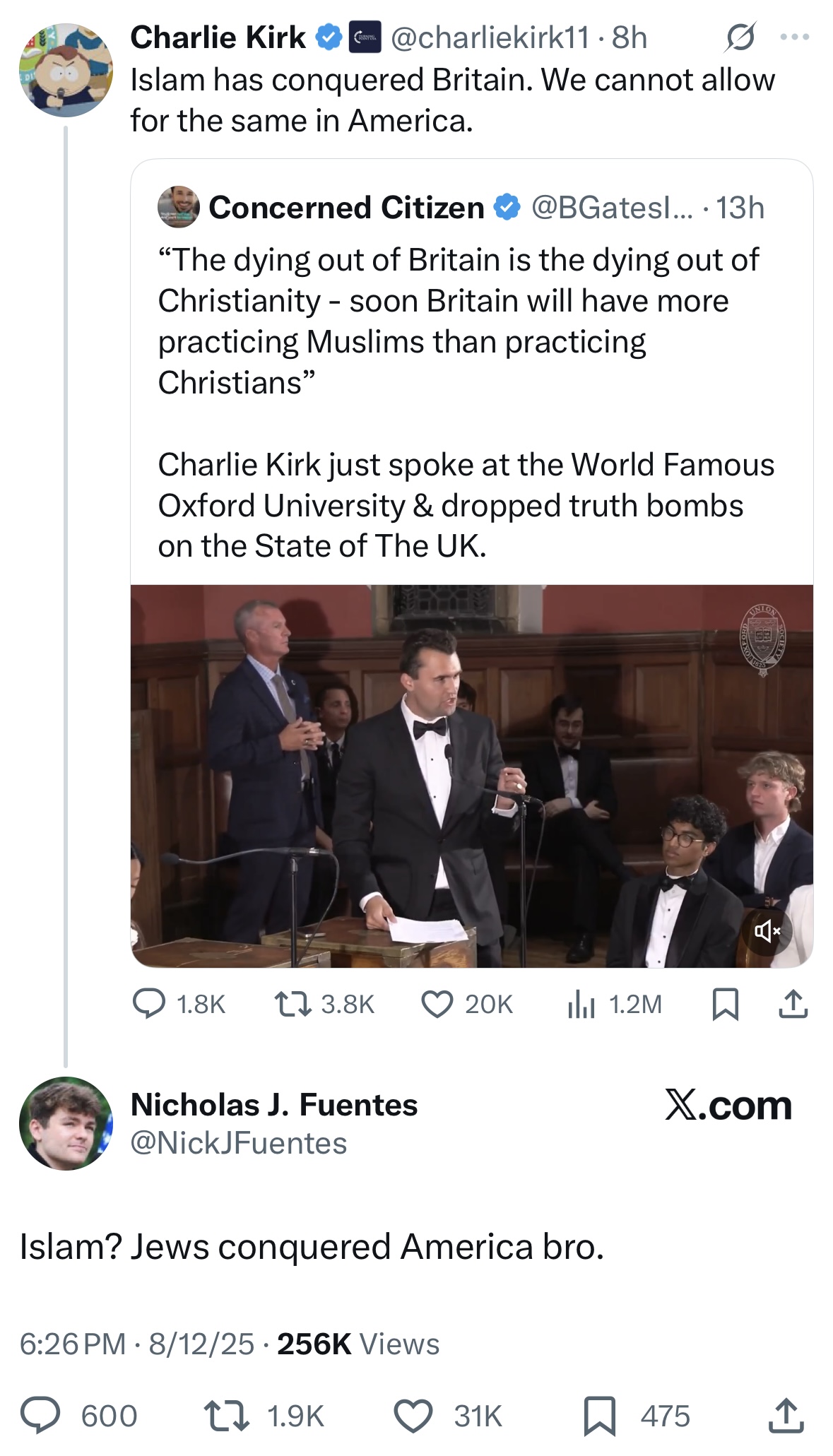Open the @charliekirk11 handle link
This screenshot has width=833, height=1456.
point(490,37)
